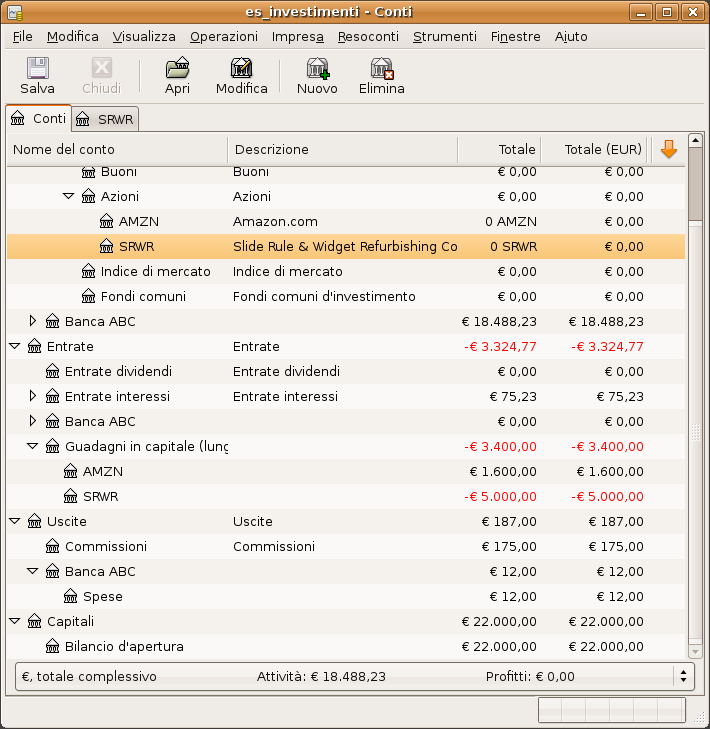Click the icon next to Indice di mercato
The width and height of the screenshot is (710, 729).
88,272
